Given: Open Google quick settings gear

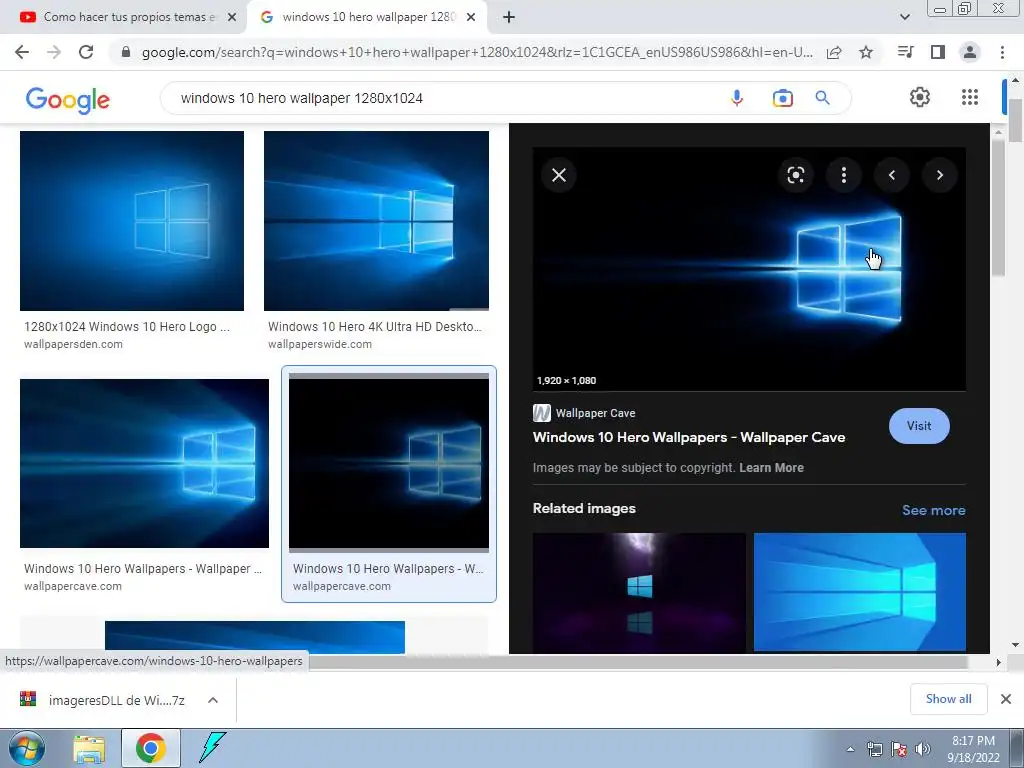Looking at the screenshot, I should (x=920, y=97).
